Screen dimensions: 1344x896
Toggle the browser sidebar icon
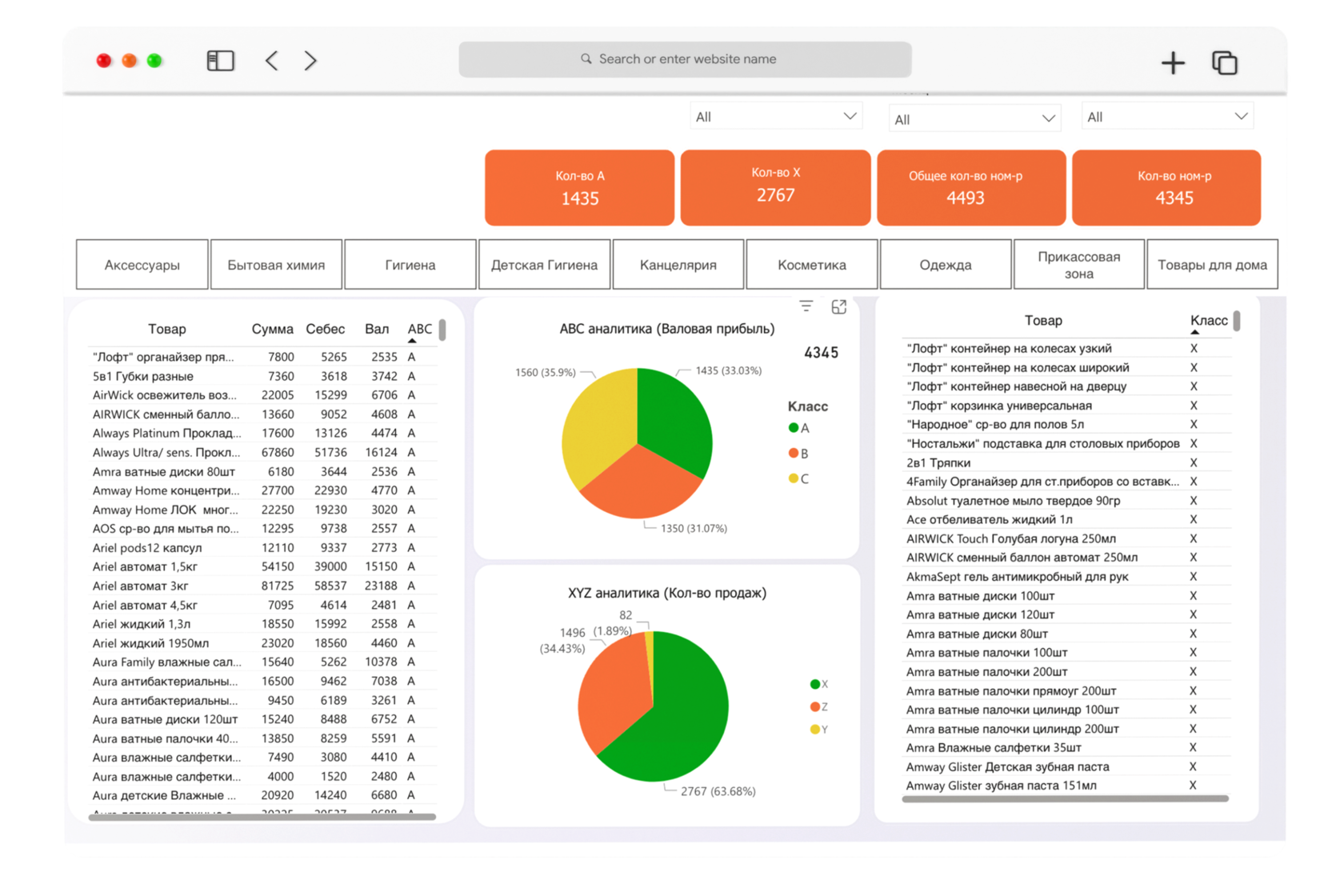click(x=220, y=61)
